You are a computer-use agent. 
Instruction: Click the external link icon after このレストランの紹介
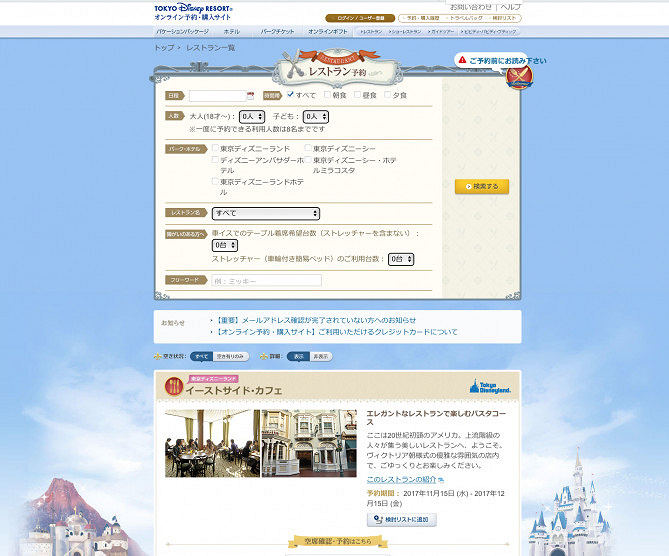coord(441,480)
